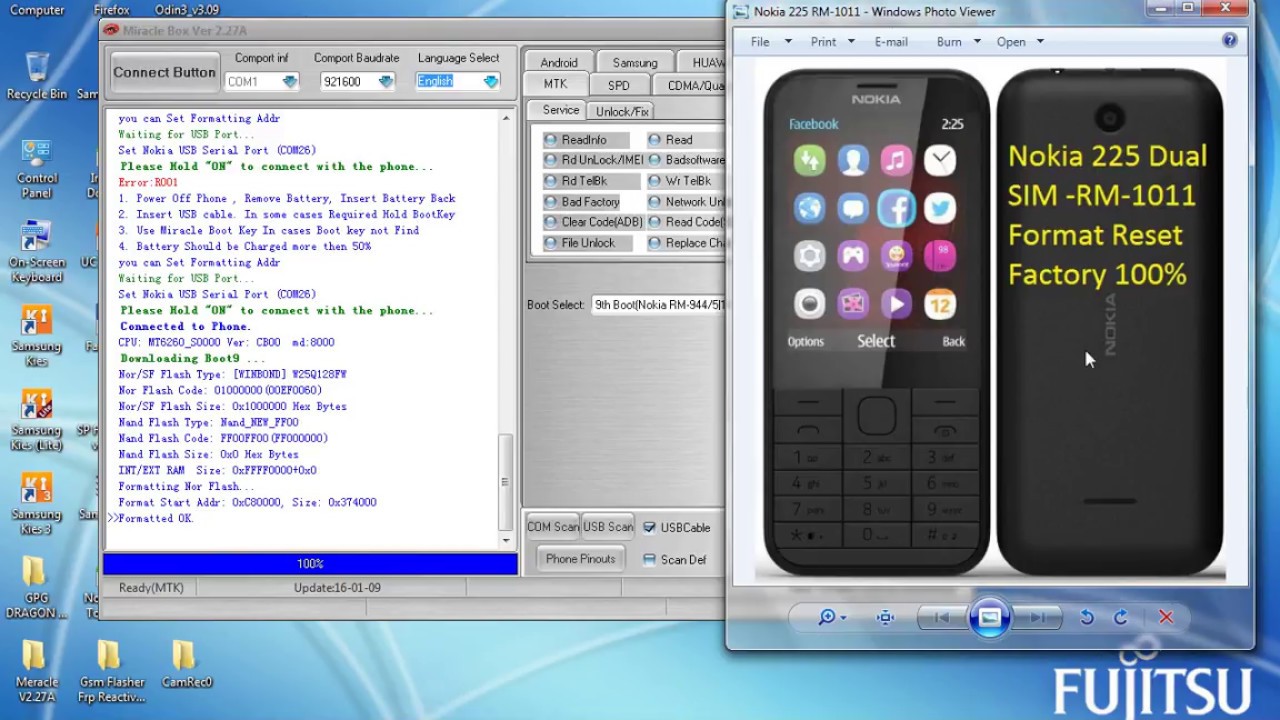Click the Miracle Box title bar icon
The width and height of the screenshot is (1280, 720).
(x=112, y=30)
